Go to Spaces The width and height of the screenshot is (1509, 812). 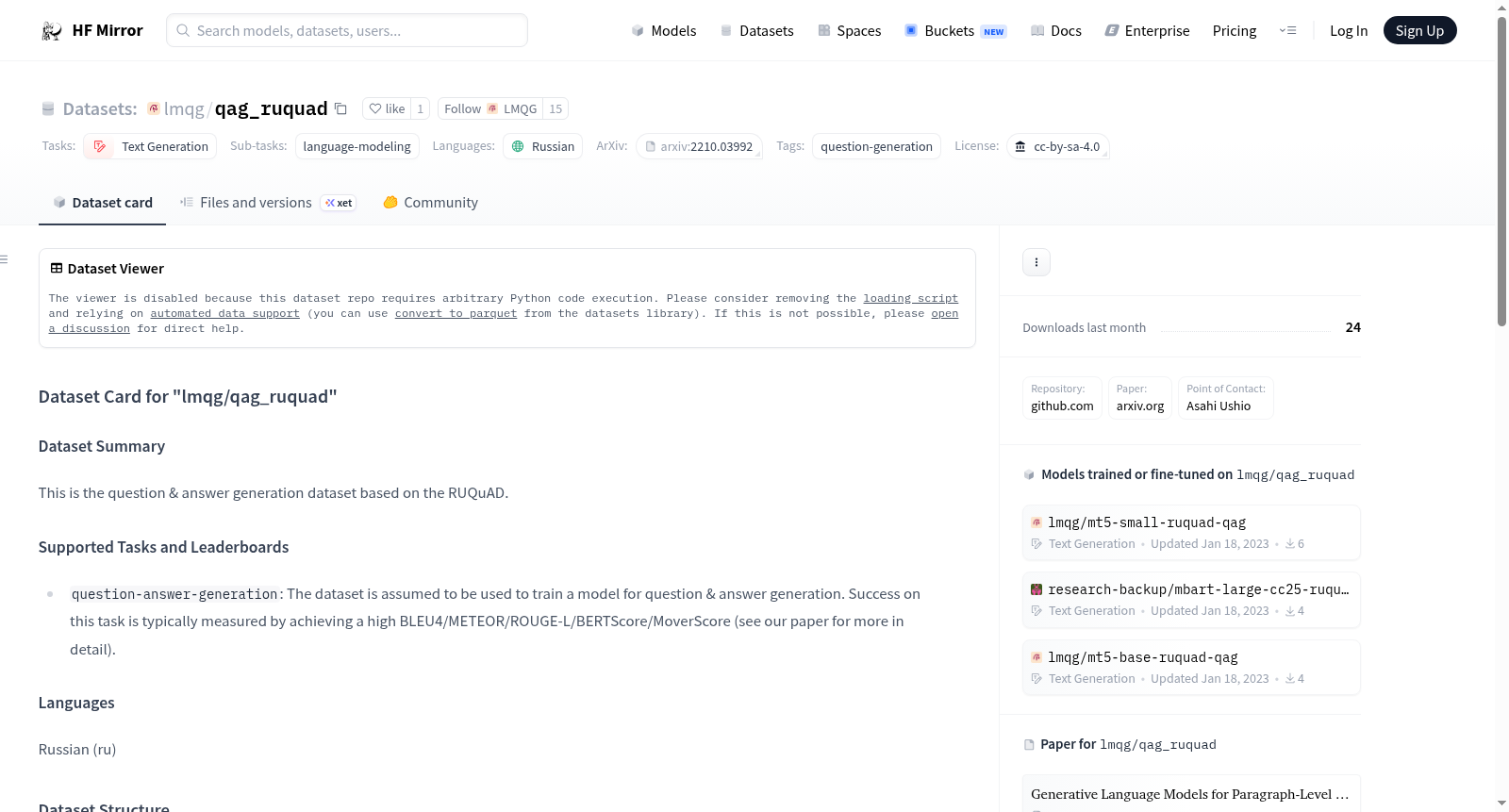click(850, 31)
